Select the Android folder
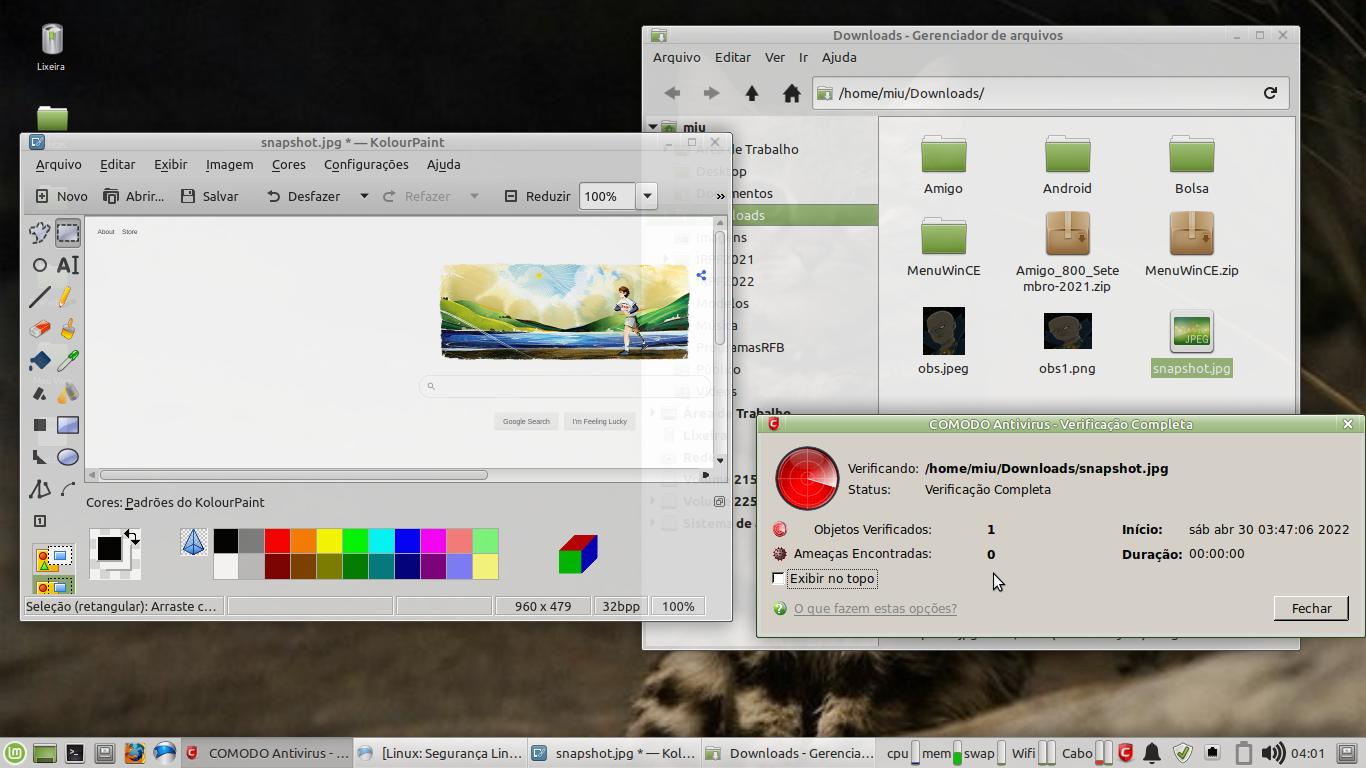 click(1067, 166)
